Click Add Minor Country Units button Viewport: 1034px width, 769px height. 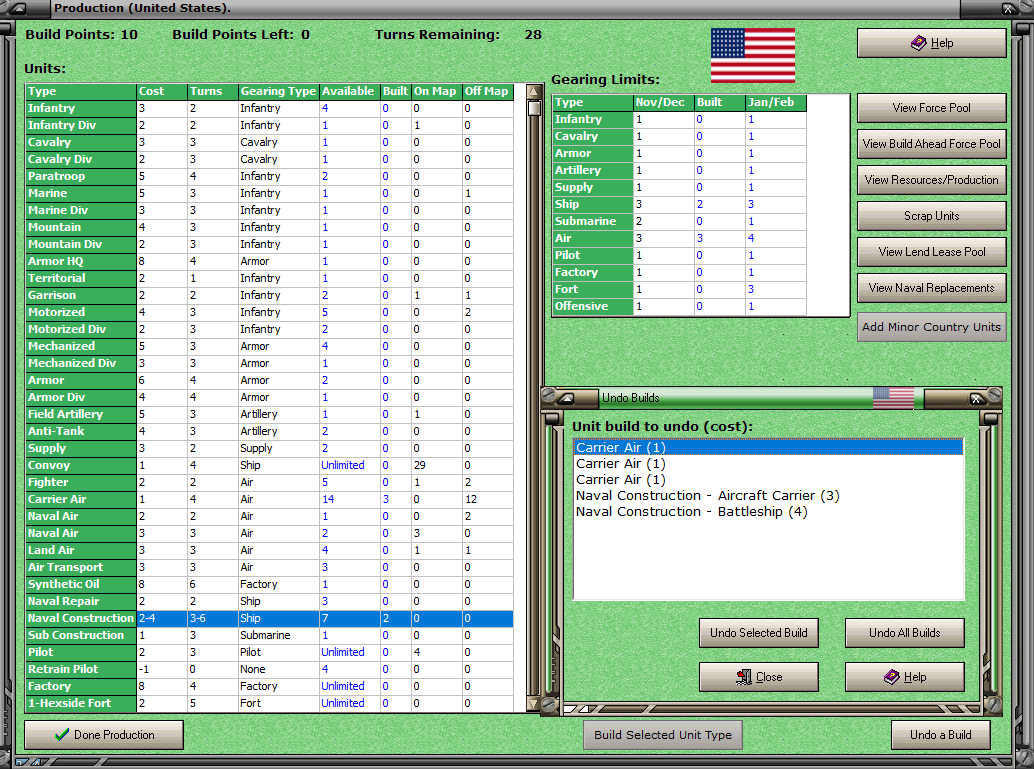[931, 327]
